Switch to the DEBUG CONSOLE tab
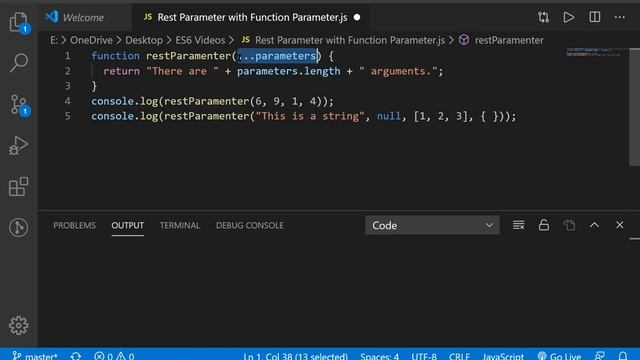 pyautogui.click(x=250, y=225)
